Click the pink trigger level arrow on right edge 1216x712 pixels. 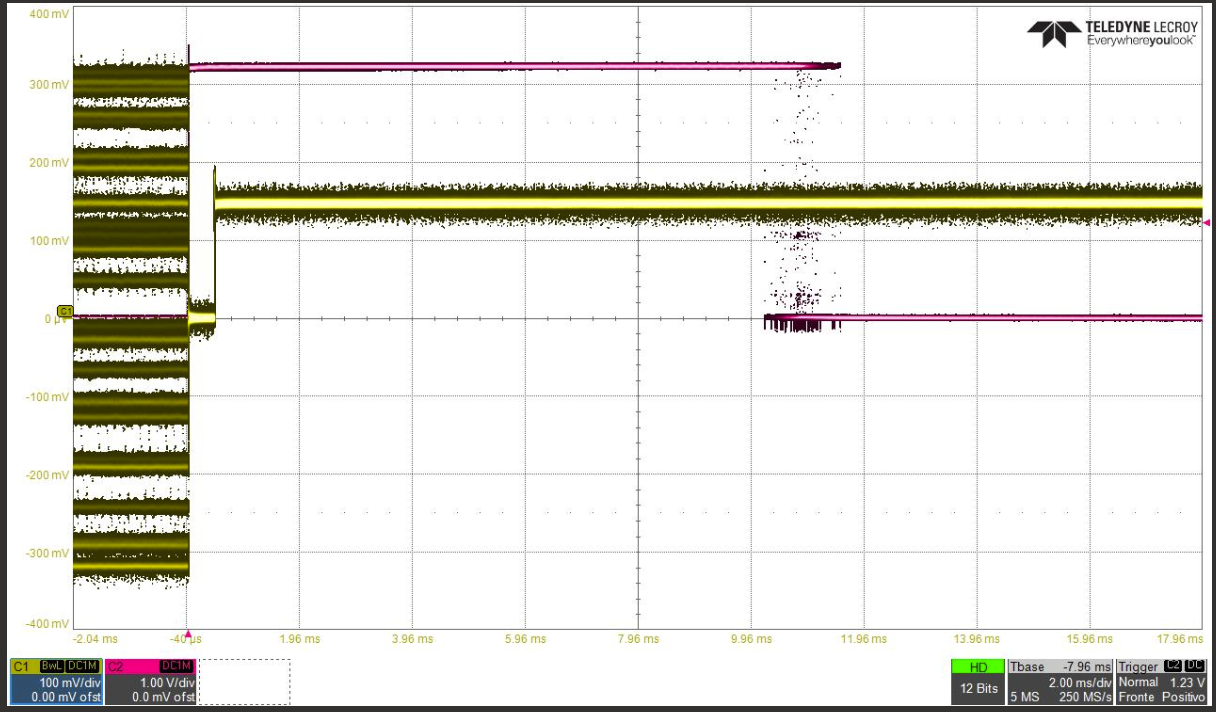coord(1207,222)
